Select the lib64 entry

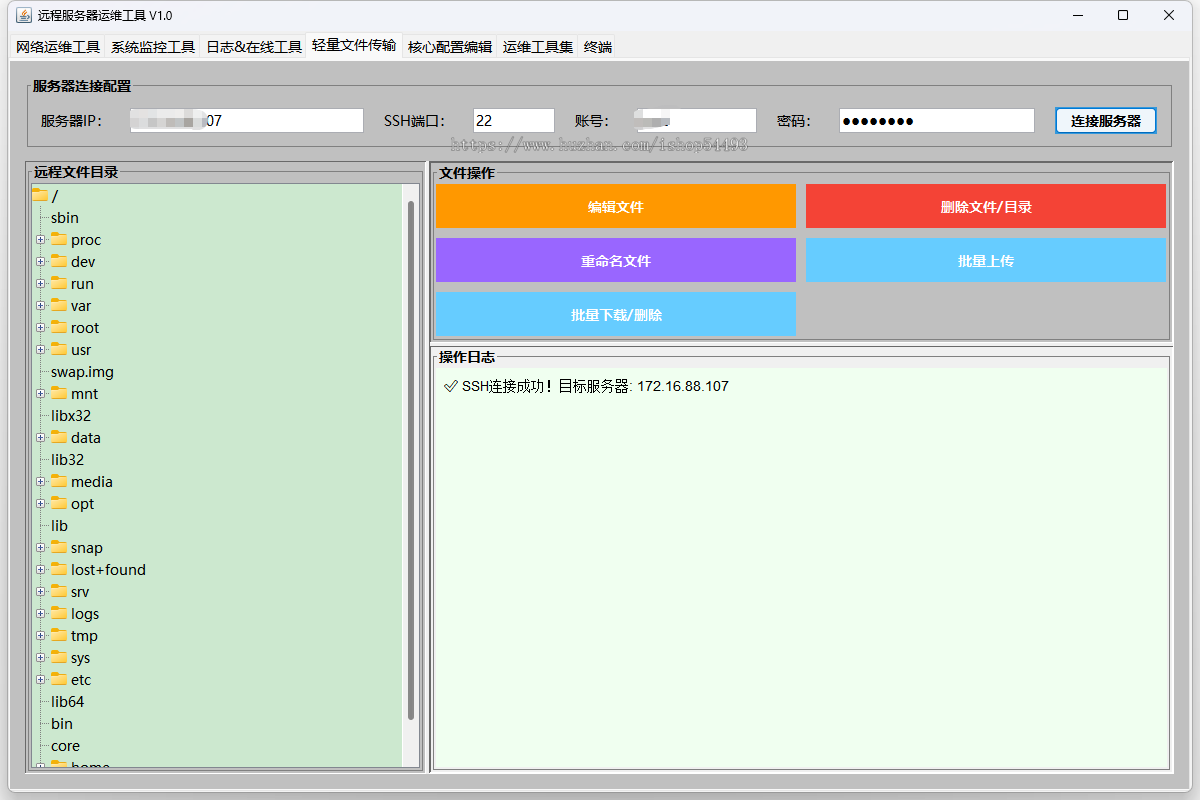click(68, 702)
